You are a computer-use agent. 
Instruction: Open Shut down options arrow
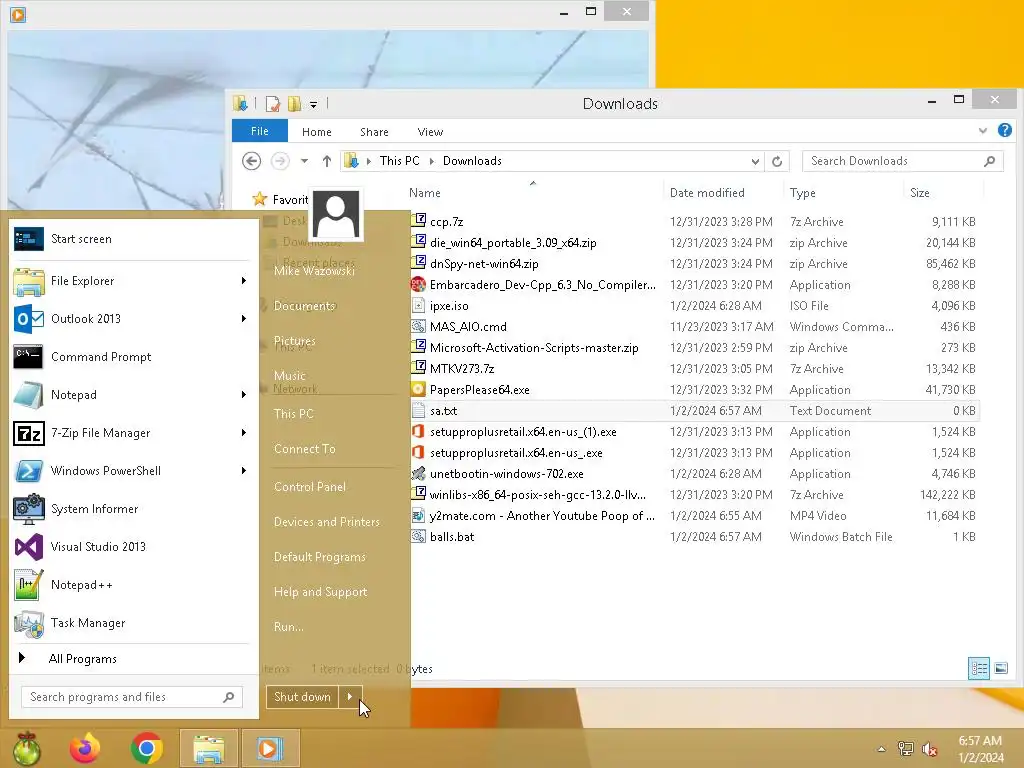(350, 697)
